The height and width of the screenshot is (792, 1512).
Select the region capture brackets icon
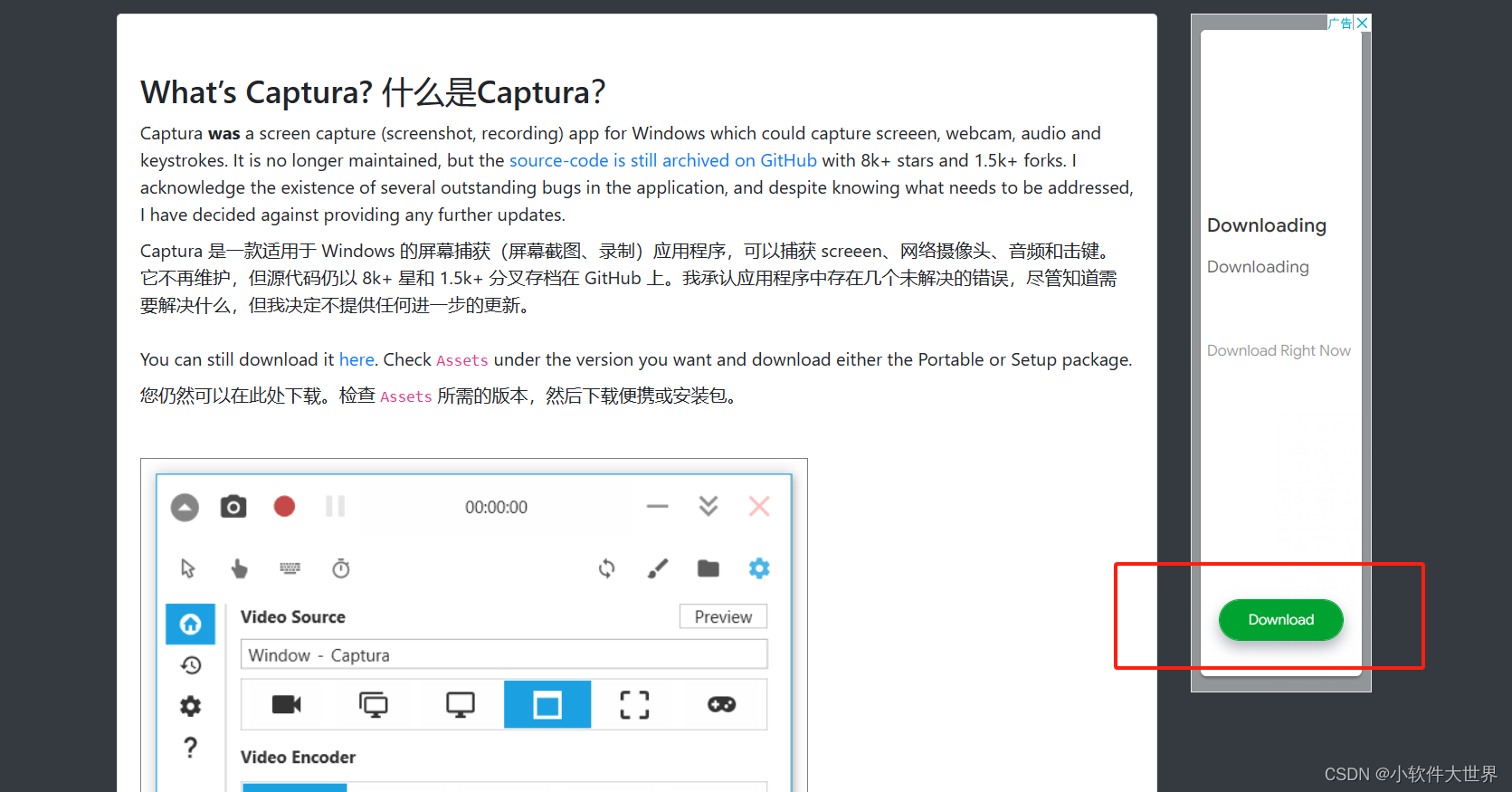tap(634, 704)
